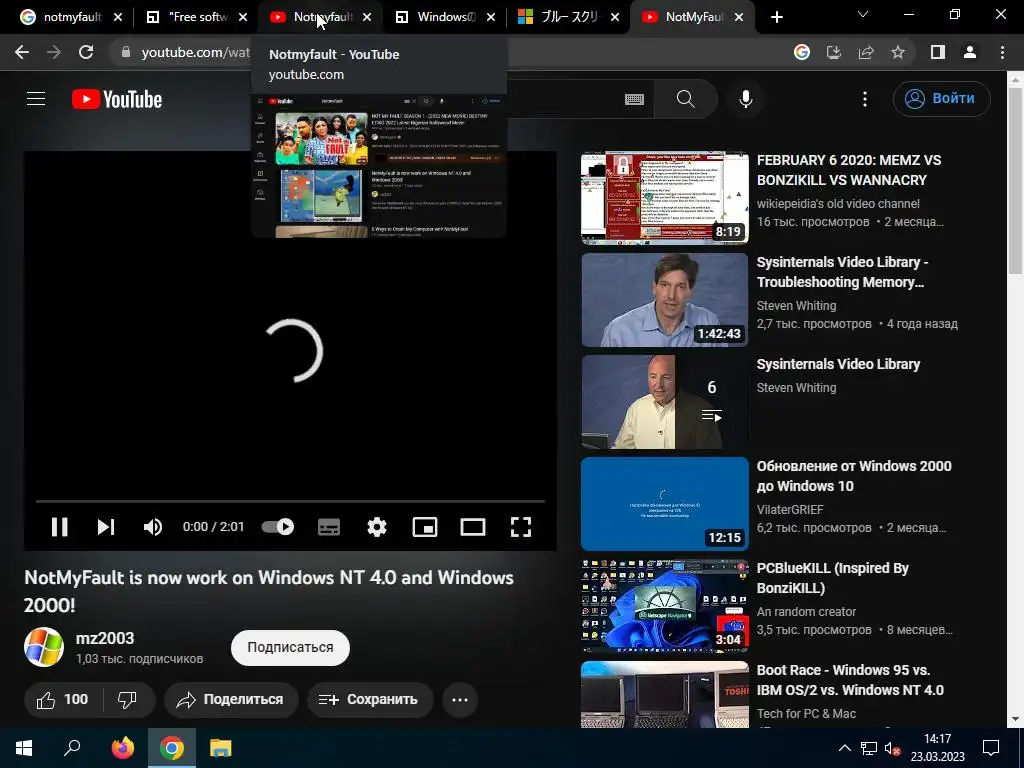This screenshot has width=1024, height=768.
Task: Bookmark this page with the star
Action: tap(898, 52)
